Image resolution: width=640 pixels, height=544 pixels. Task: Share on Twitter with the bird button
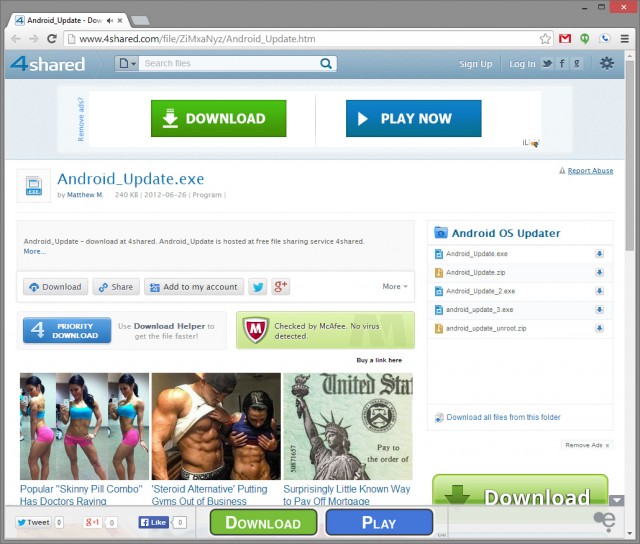[x=258, y=287]
